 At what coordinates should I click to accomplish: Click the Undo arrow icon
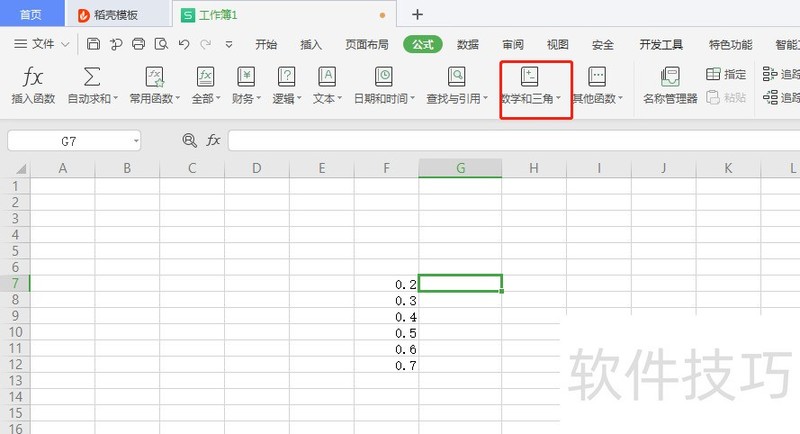point(184,44)
